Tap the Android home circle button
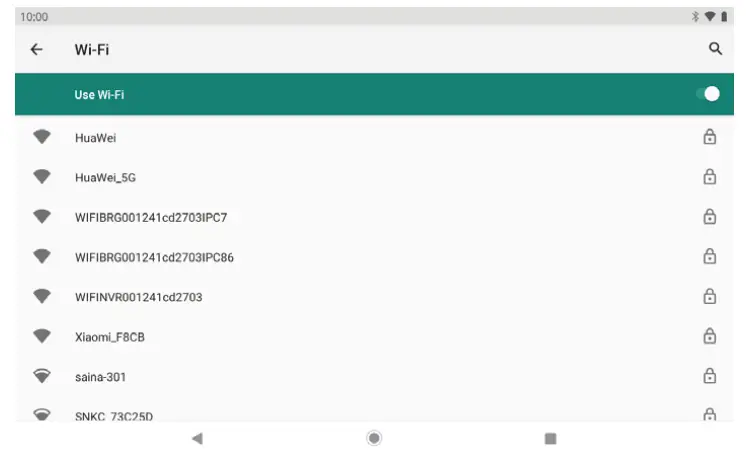This screenshot has width=746, height=452. (x=374, y=438)
